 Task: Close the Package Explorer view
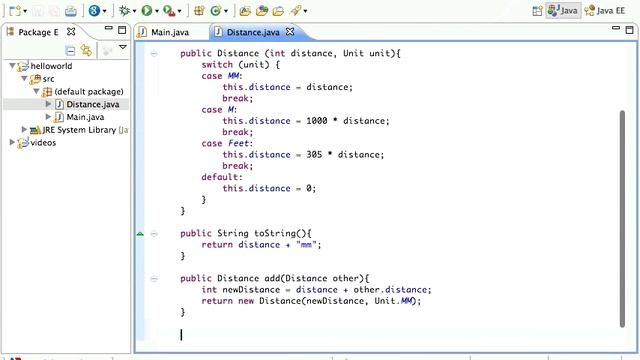[71, 31]
